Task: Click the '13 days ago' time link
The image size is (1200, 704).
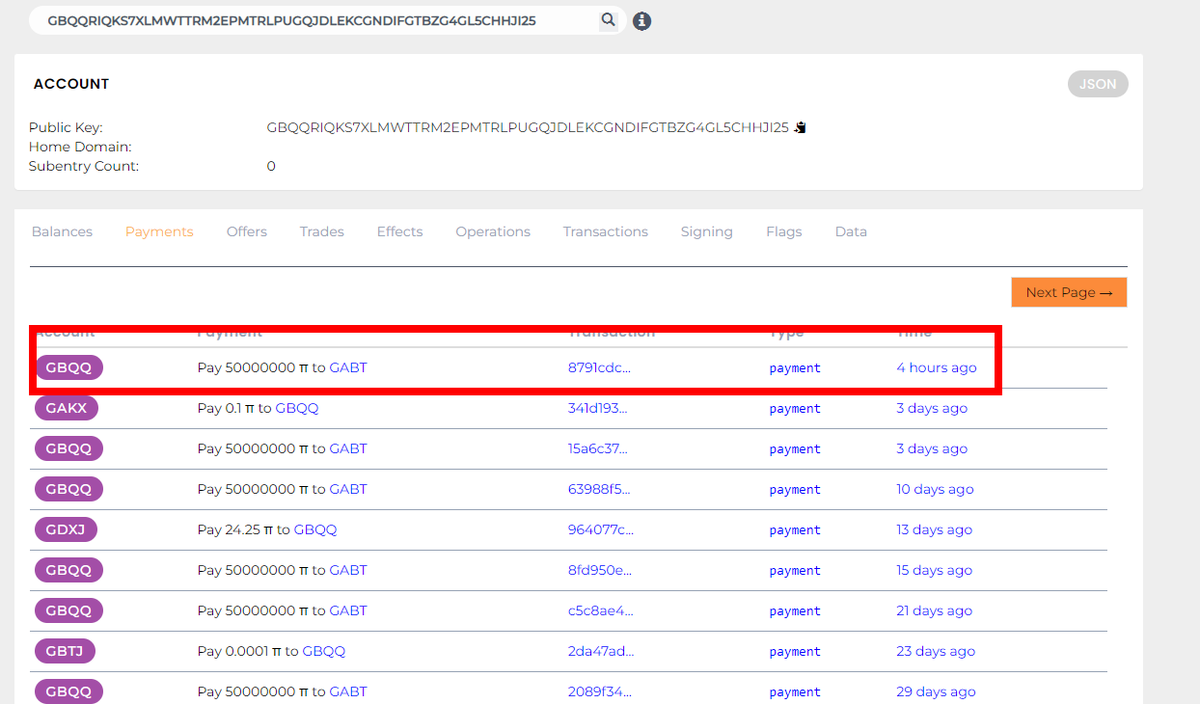Action: (934, 530)
